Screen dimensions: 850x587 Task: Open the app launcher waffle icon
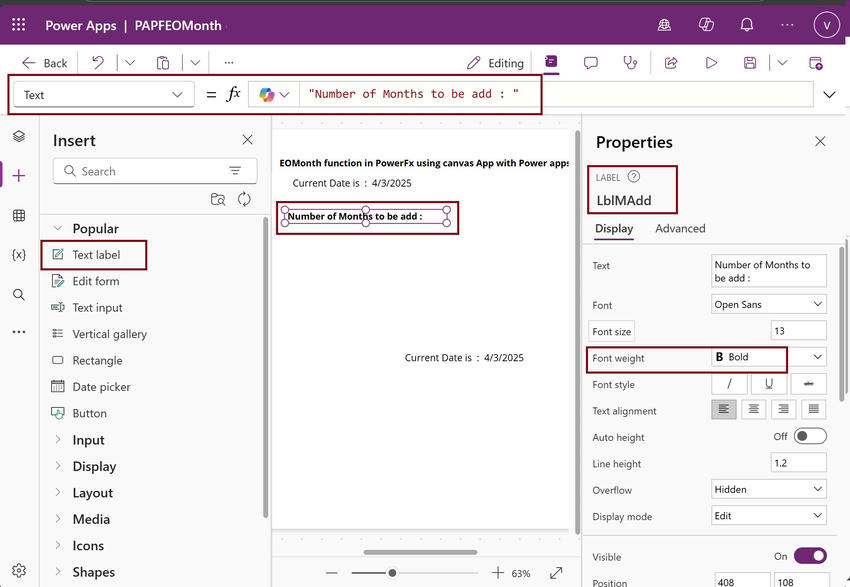(x=18, y=25)
